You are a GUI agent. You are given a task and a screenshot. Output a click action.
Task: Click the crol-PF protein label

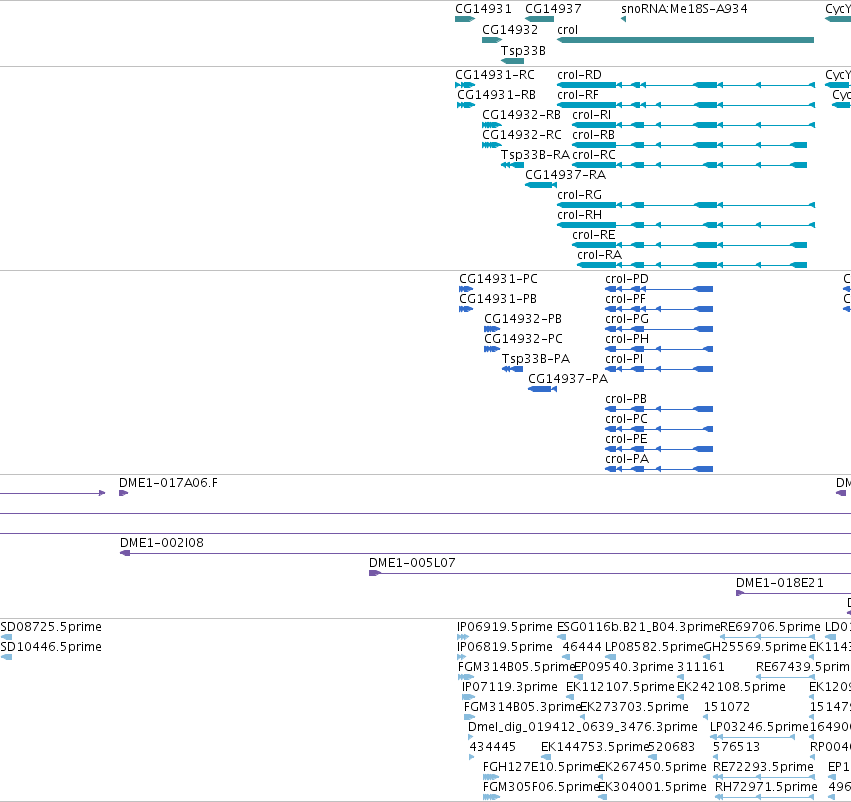pos(625,298)
